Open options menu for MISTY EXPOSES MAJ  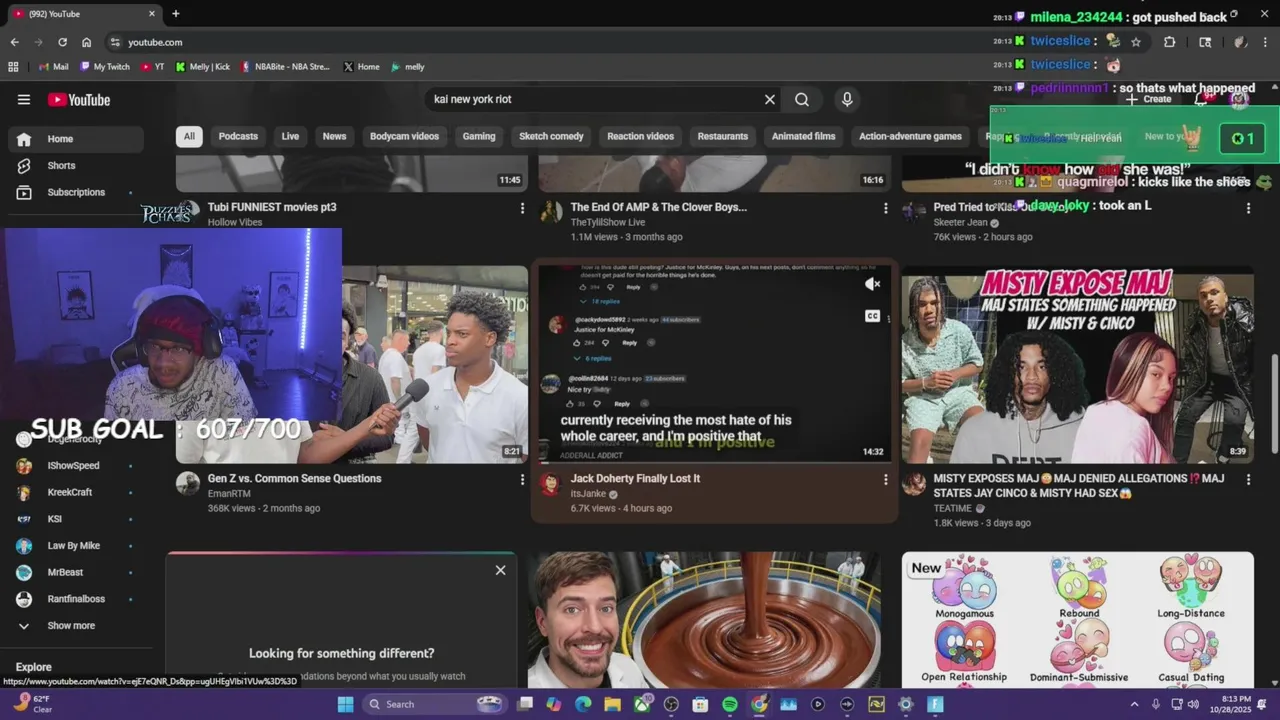tap(1248, 480)
